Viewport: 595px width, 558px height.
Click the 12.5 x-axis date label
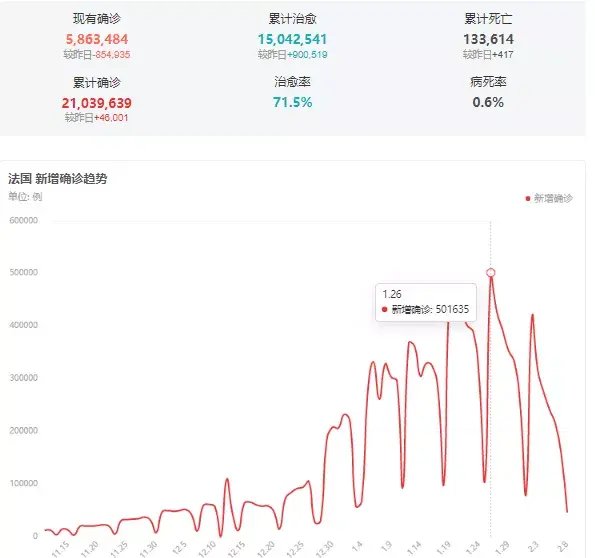click(179, 548)
